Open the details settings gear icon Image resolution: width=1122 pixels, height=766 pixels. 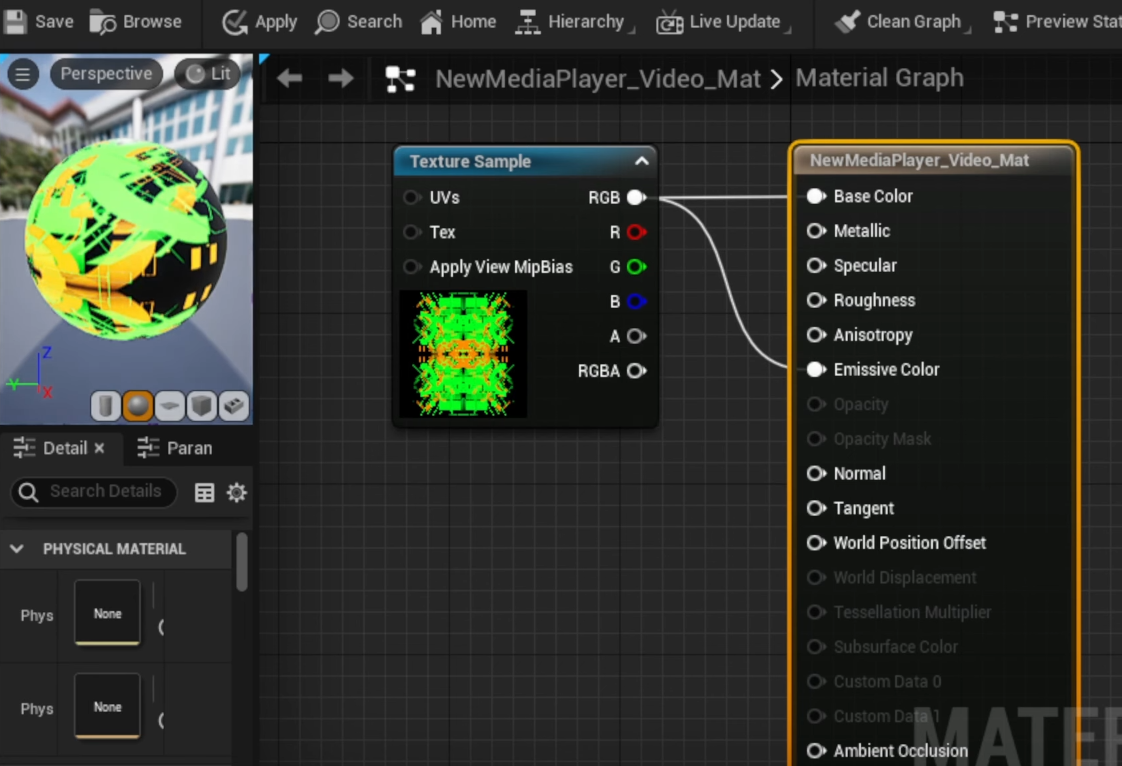click(237, 492)
